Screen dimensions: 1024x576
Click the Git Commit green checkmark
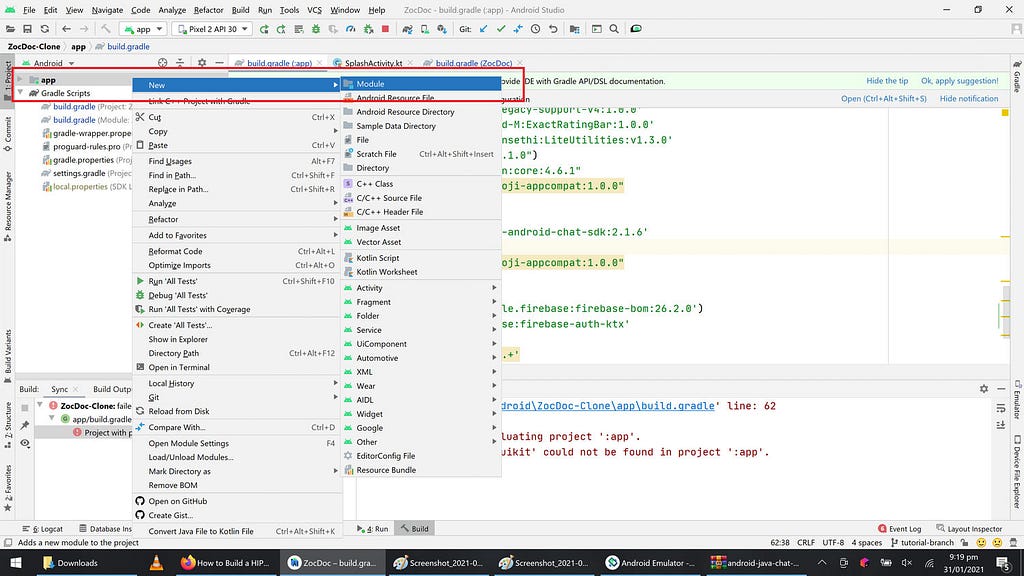click(501, 29)
